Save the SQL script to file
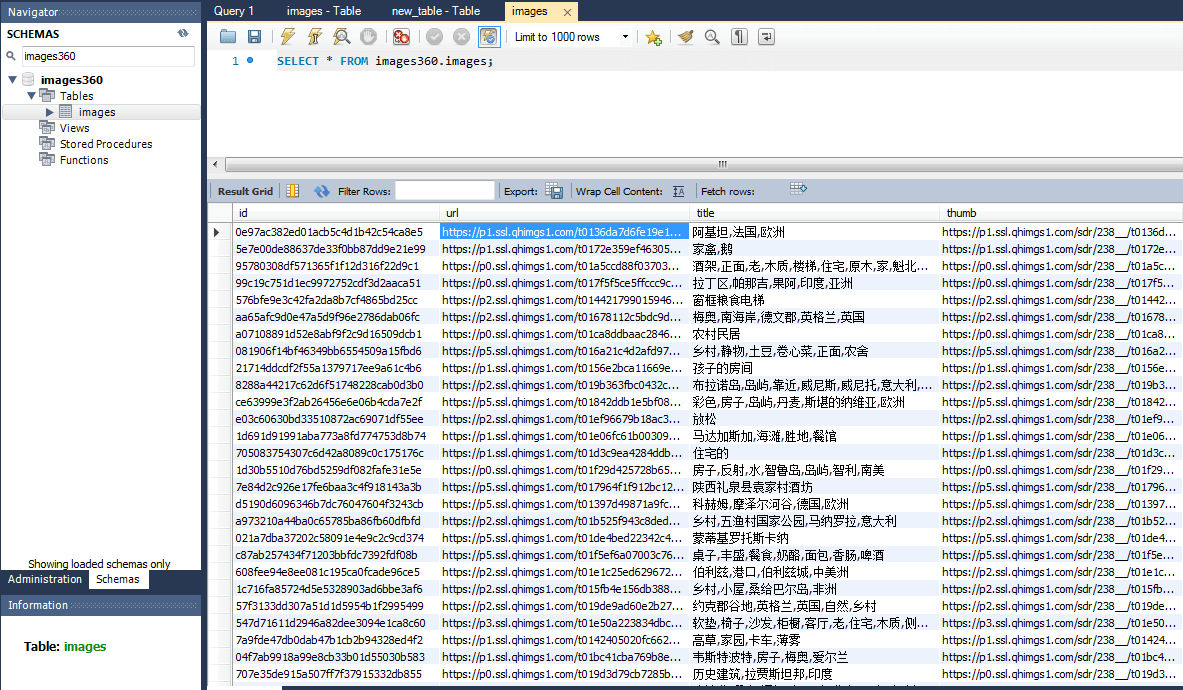This screenshot has height=690, width=1183. [x=254, y=37]
